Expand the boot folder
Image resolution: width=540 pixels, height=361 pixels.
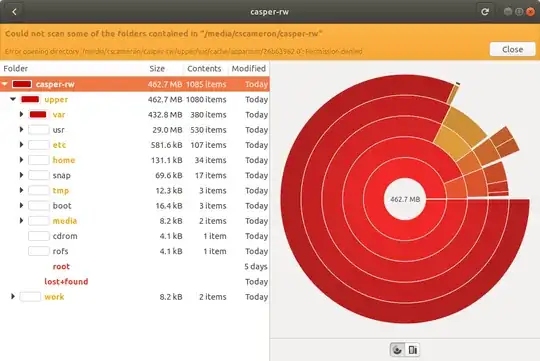21,205
